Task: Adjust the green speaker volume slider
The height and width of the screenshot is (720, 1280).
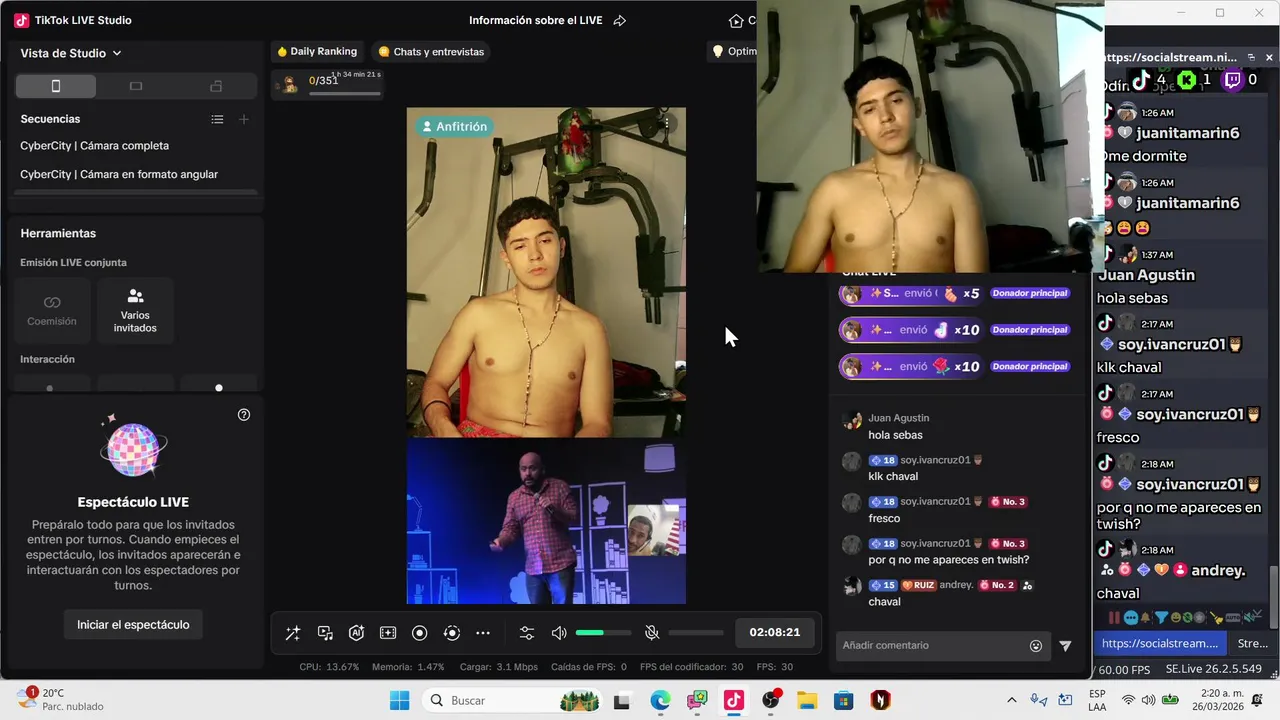Action: click(x=604, y=633)
